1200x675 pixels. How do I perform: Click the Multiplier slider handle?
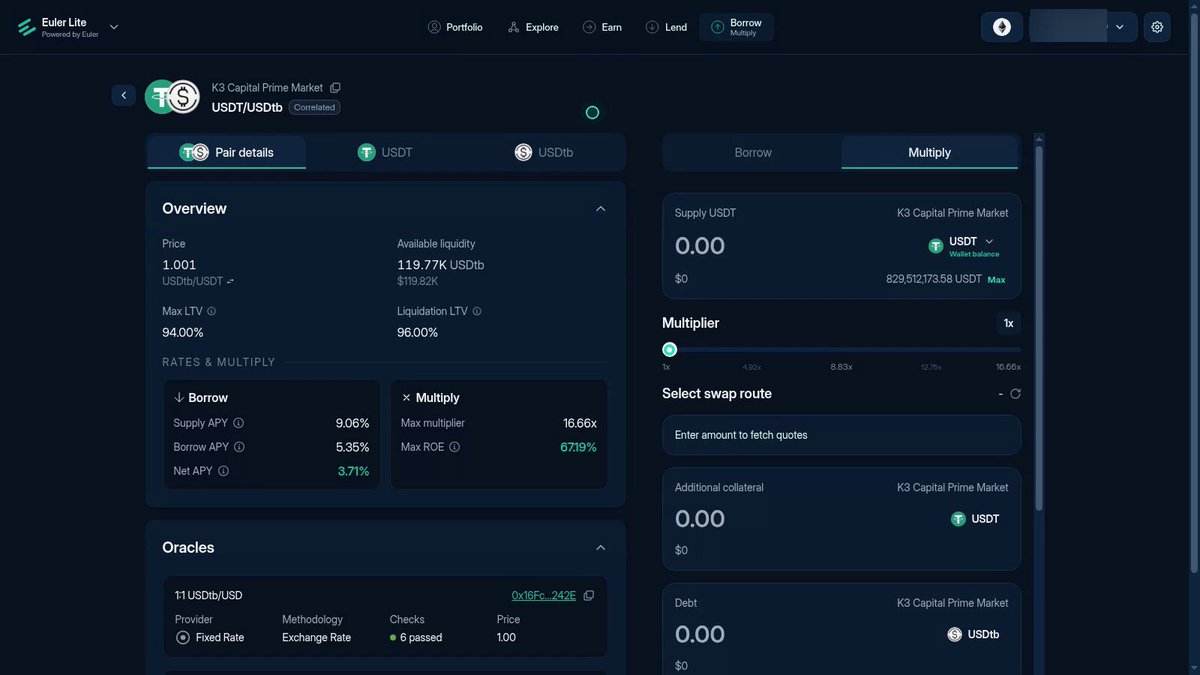[669, 349]
